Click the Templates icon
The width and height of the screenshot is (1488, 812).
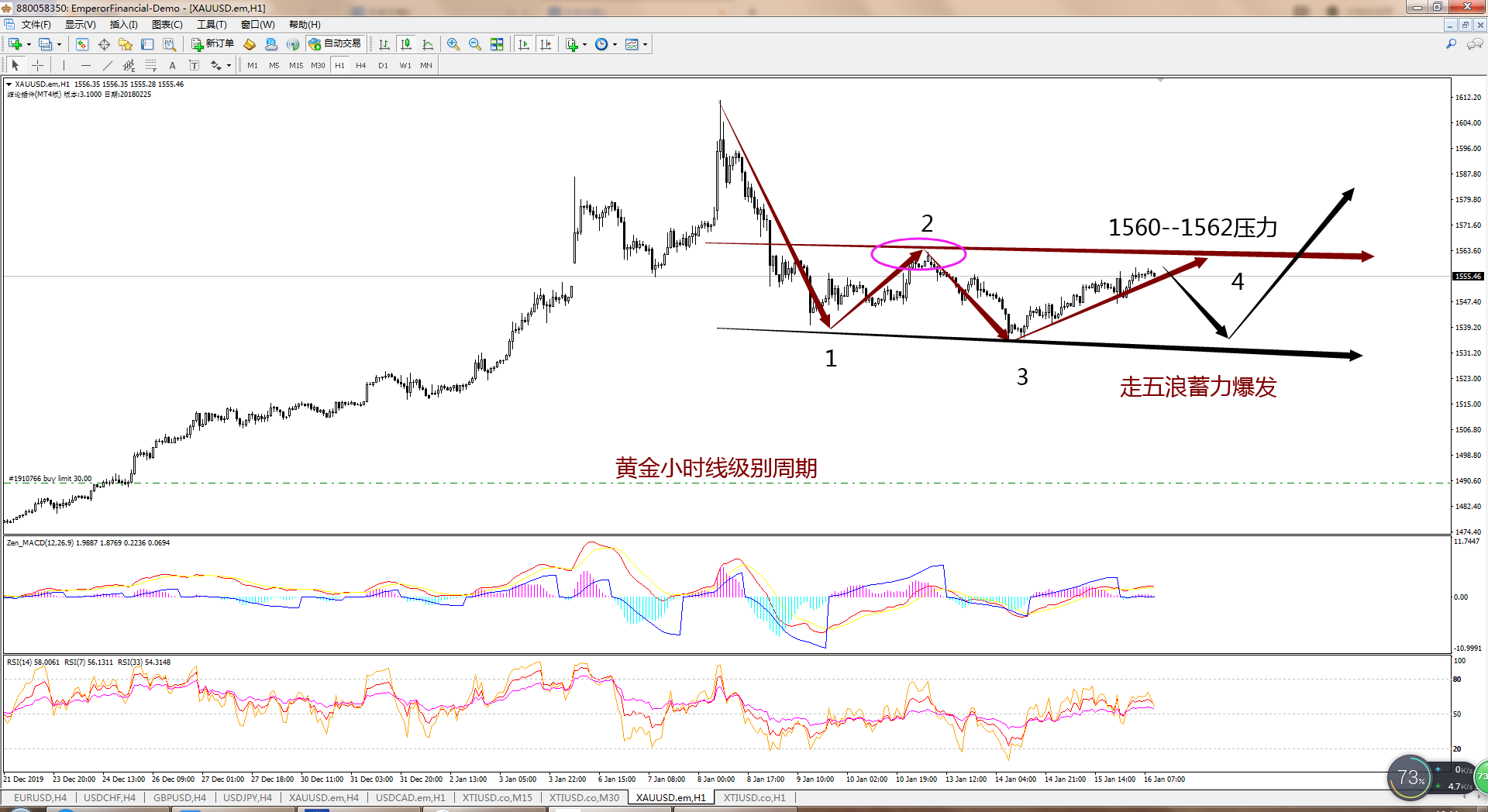[632, 44]
